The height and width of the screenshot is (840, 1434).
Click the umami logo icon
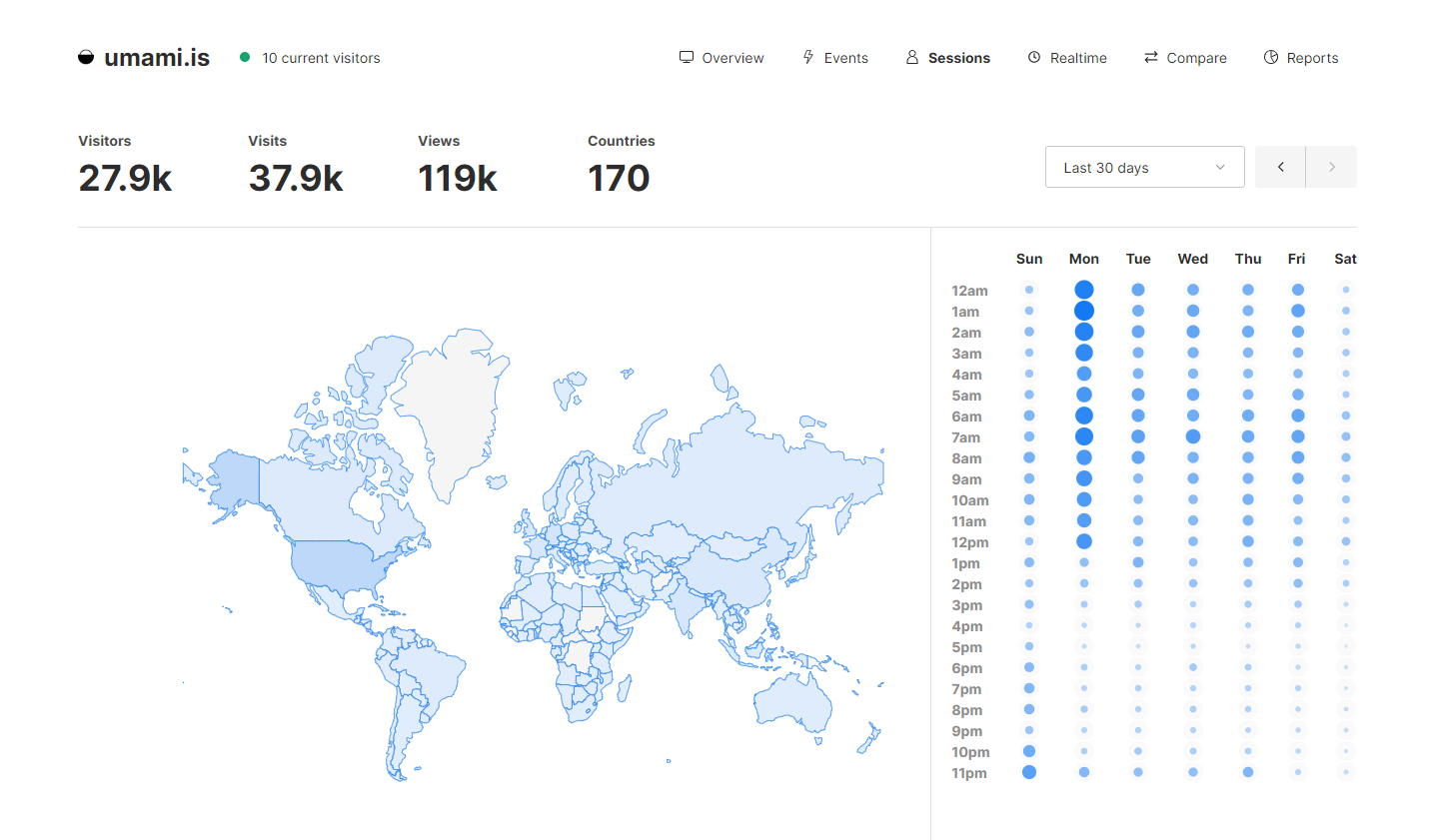[86, 58]
